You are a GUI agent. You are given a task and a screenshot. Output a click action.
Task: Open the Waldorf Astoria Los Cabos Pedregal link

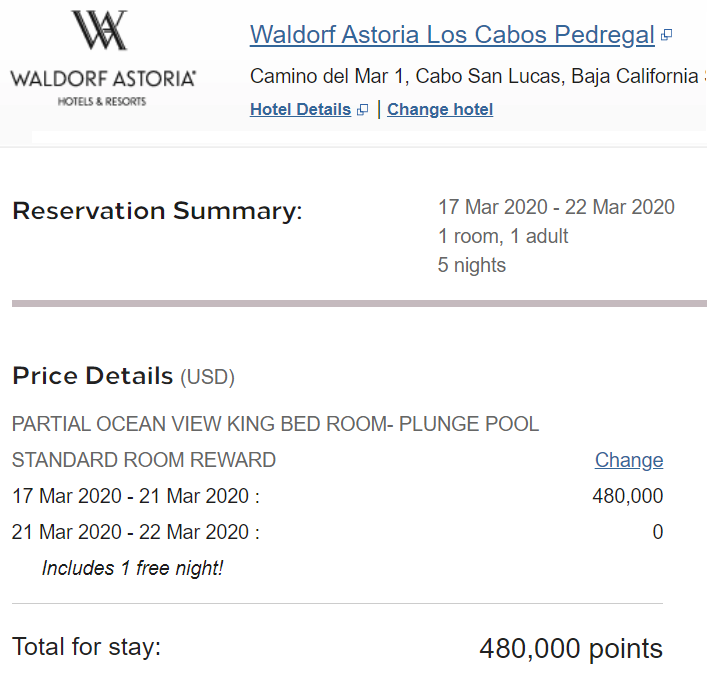click(452, 35)
